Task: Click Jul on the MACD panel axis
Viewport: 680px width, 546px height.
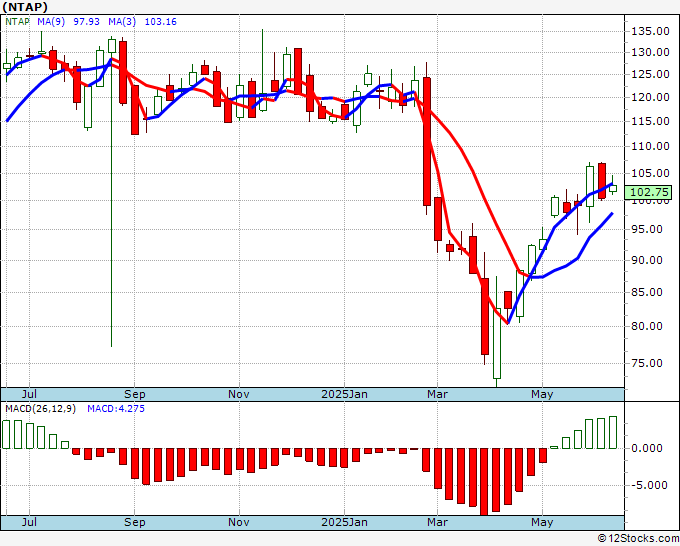Action: point(29,522)
